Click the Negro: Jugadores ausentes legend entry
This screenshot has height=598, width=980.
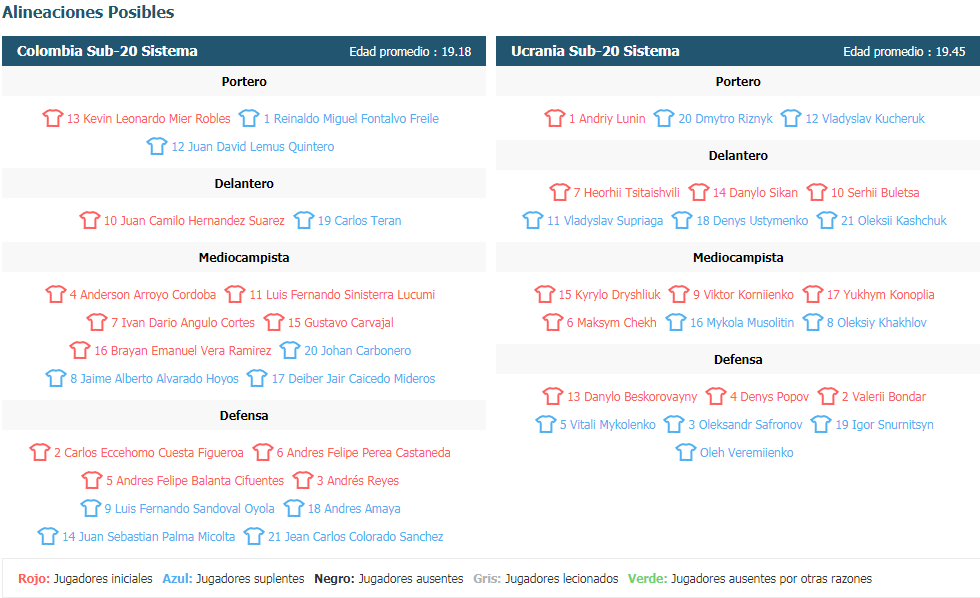389,579
